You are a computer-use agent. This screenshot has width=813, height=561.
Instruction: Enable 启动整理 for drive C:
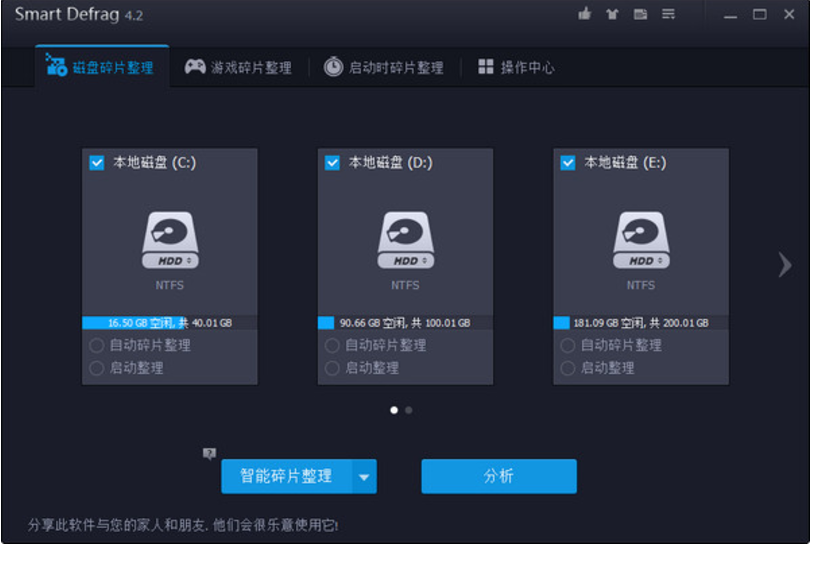pos(97,368)
